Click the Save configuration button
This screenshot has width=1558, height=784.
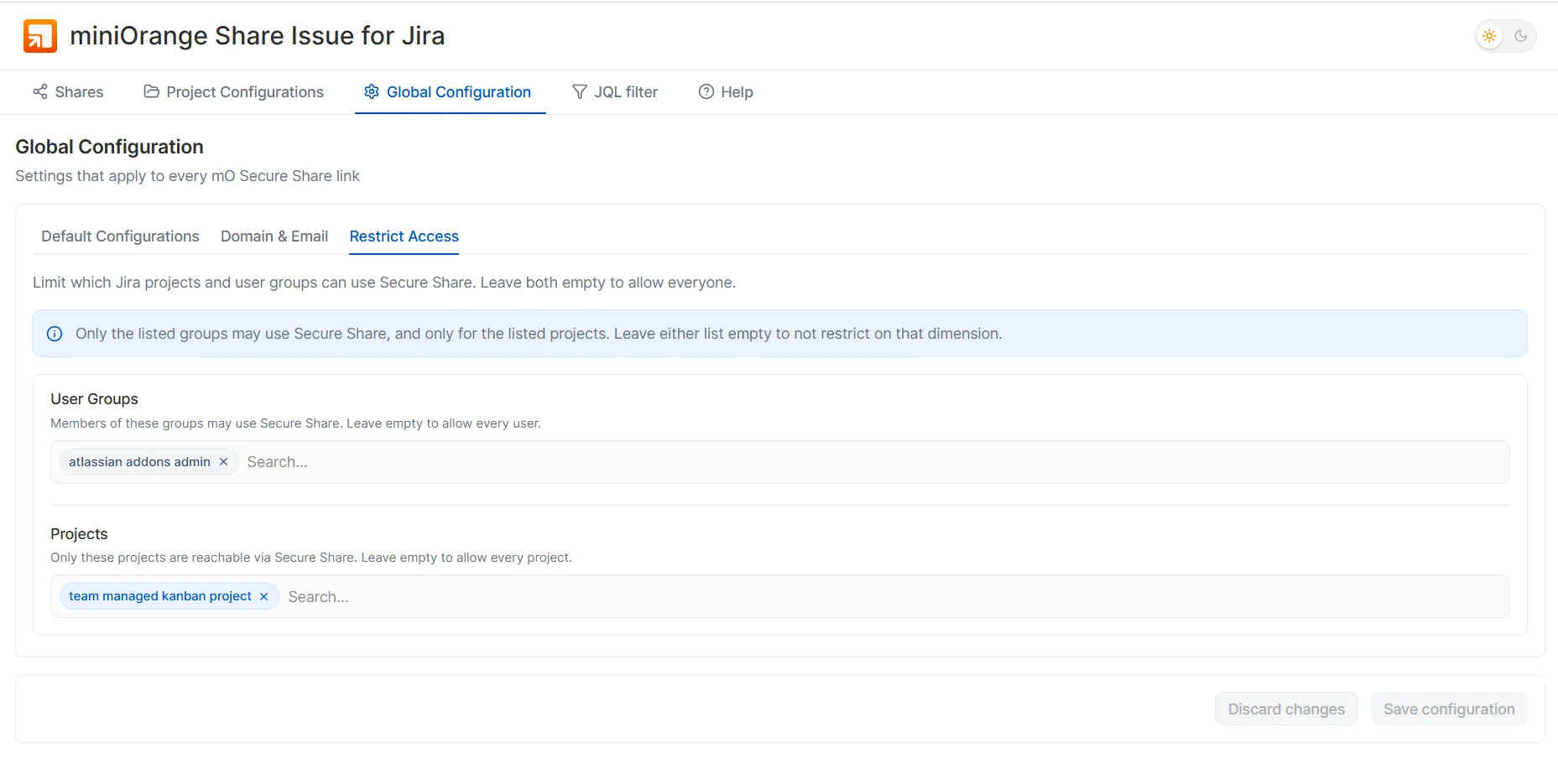1449,709
